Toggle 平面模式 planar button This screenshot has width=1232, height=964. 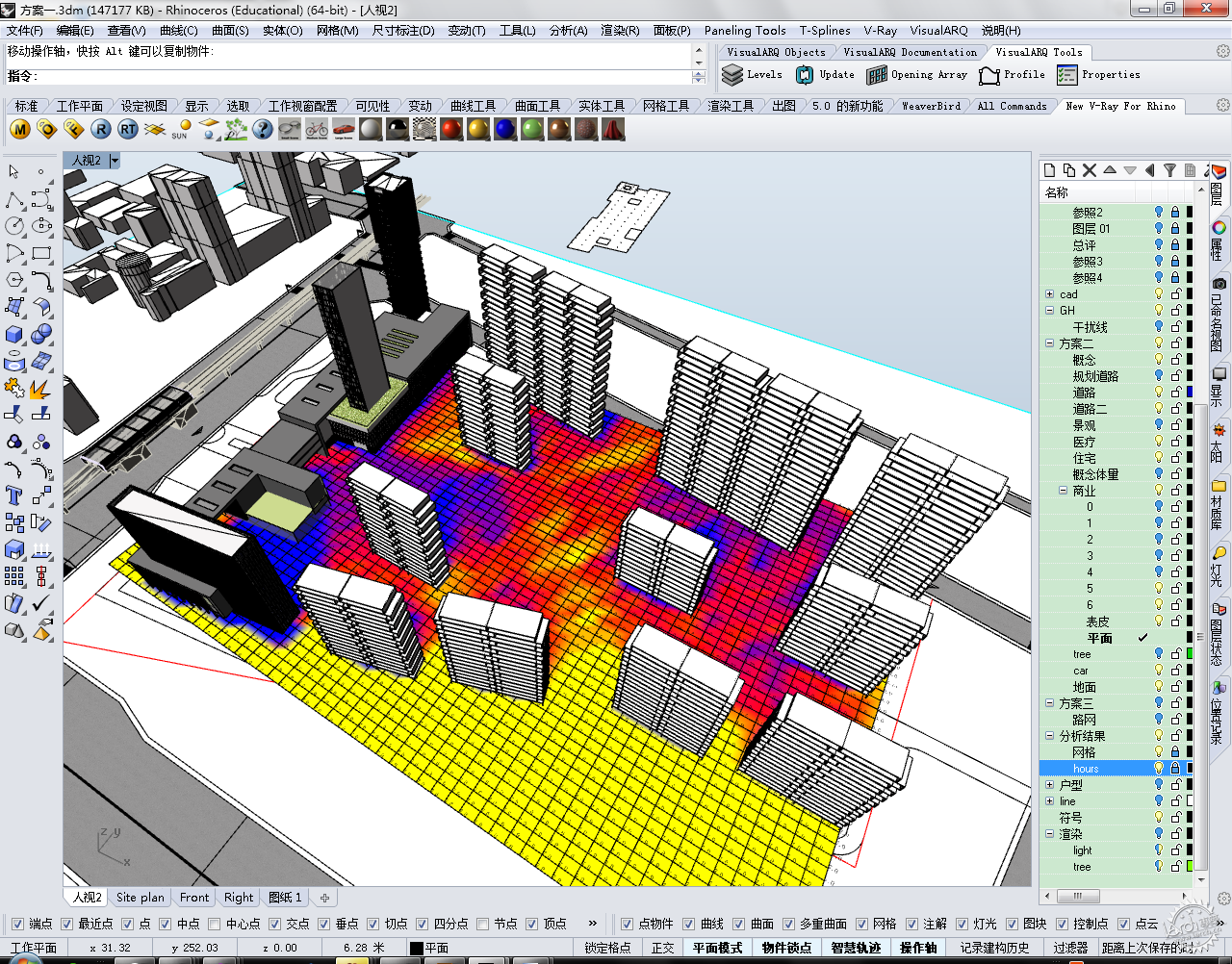(x=718, y=948)
